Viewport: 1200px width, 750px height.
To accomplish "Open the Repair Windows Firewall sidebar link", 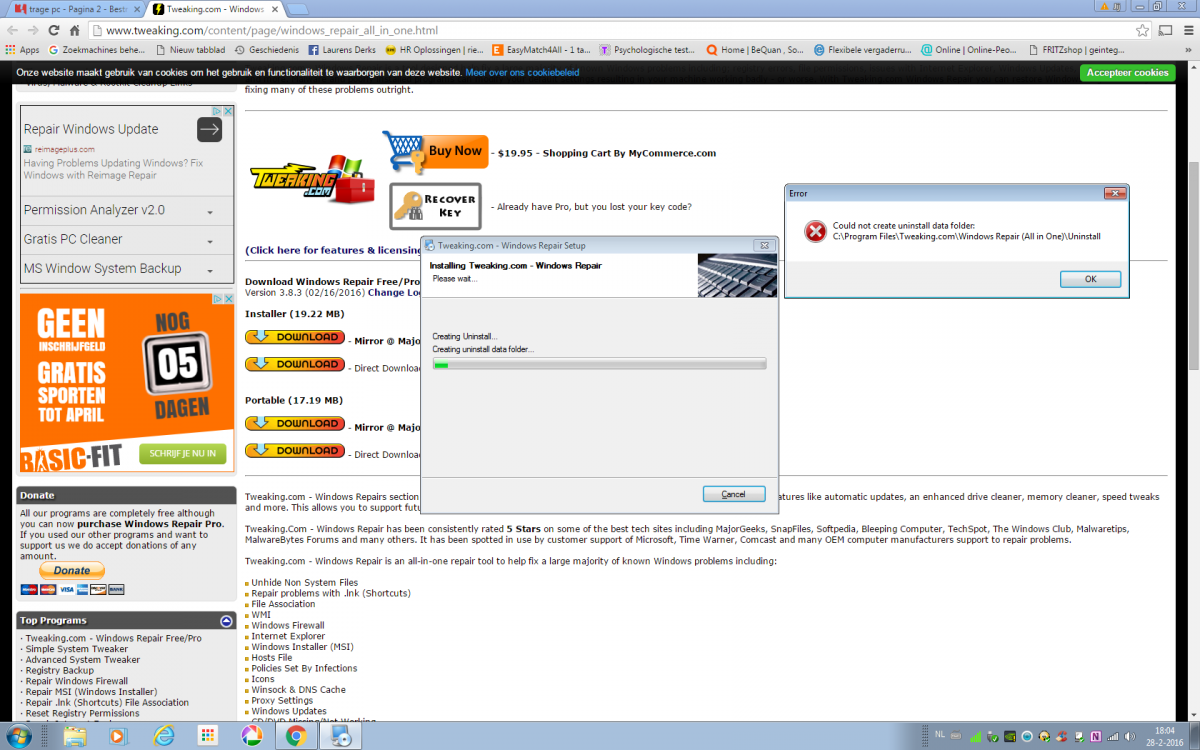I will coord(77,681).
